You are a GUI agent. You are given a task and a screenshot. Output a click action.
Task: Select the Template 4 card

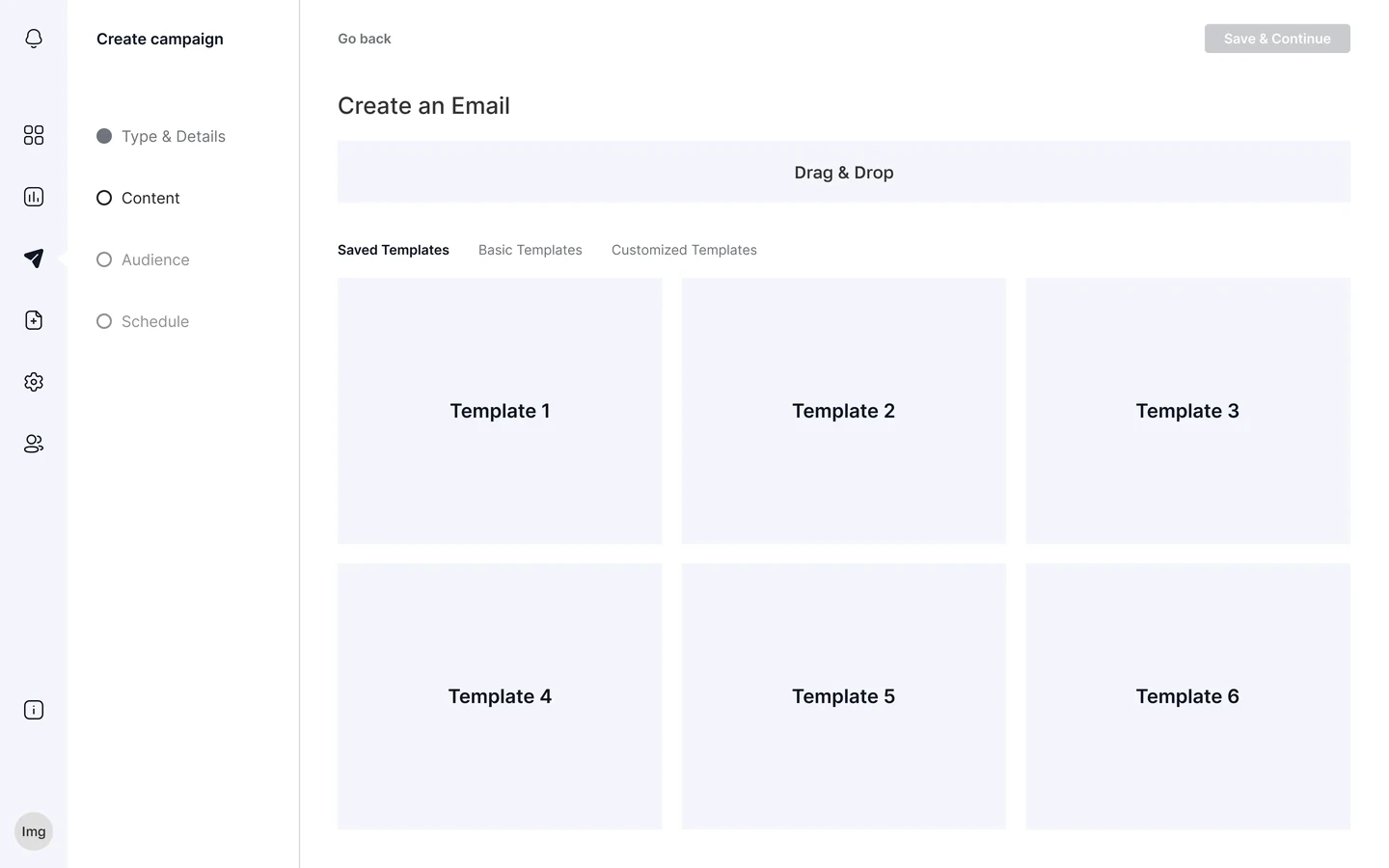click(x=500, y=696)
